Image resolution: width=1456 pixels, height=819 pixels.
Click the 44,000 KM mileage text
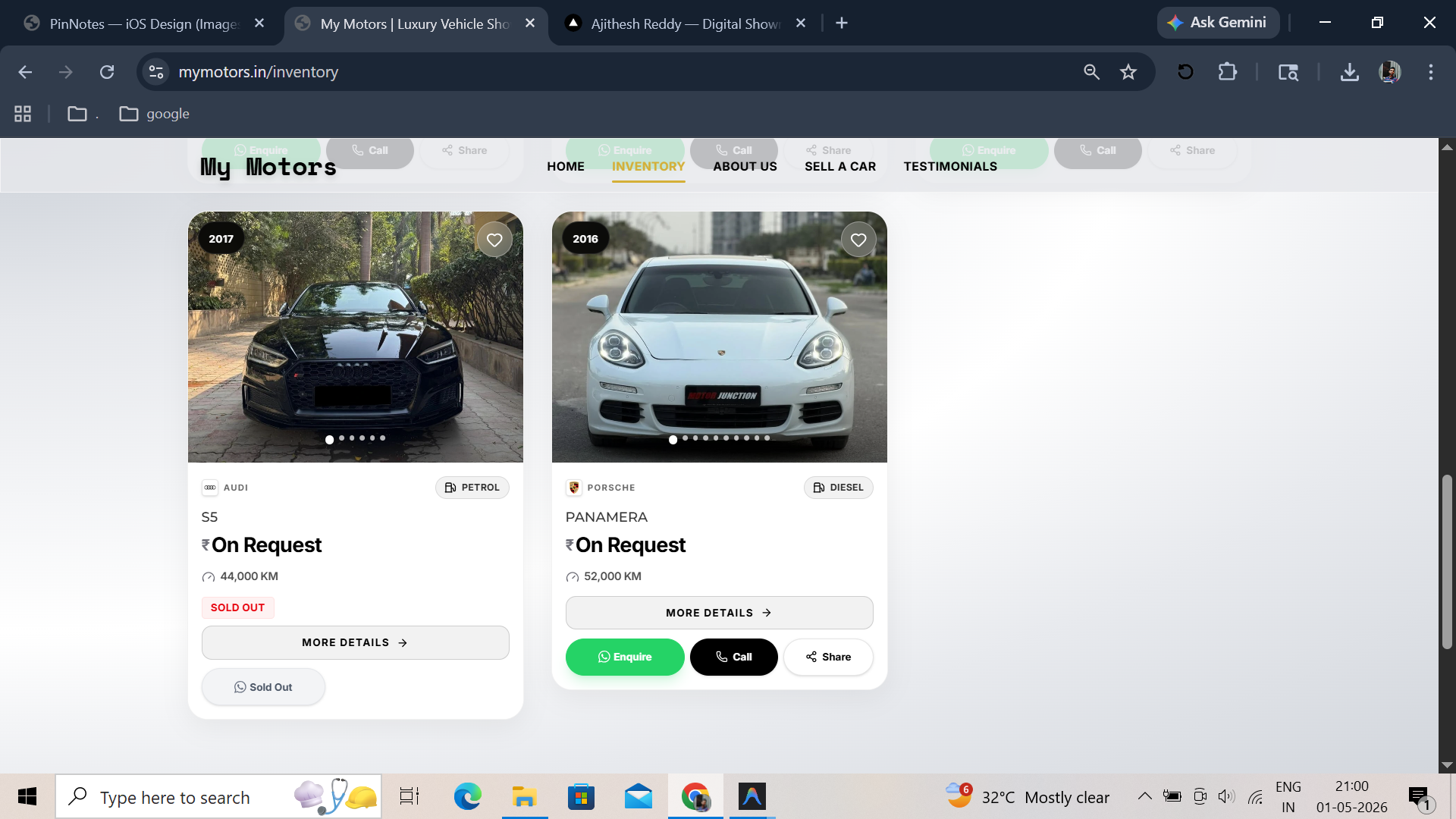tap(249, 576)
